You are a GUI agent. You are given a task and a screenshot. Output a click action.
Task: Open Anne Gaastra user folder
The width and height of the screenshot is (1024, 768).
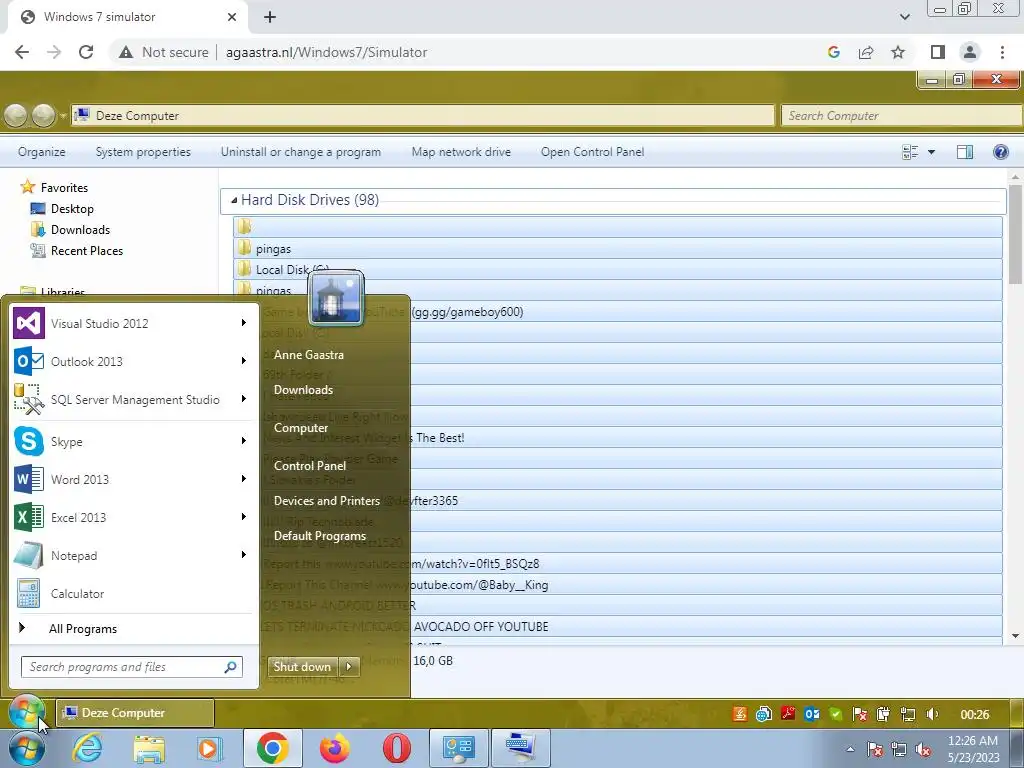[308, 355]
